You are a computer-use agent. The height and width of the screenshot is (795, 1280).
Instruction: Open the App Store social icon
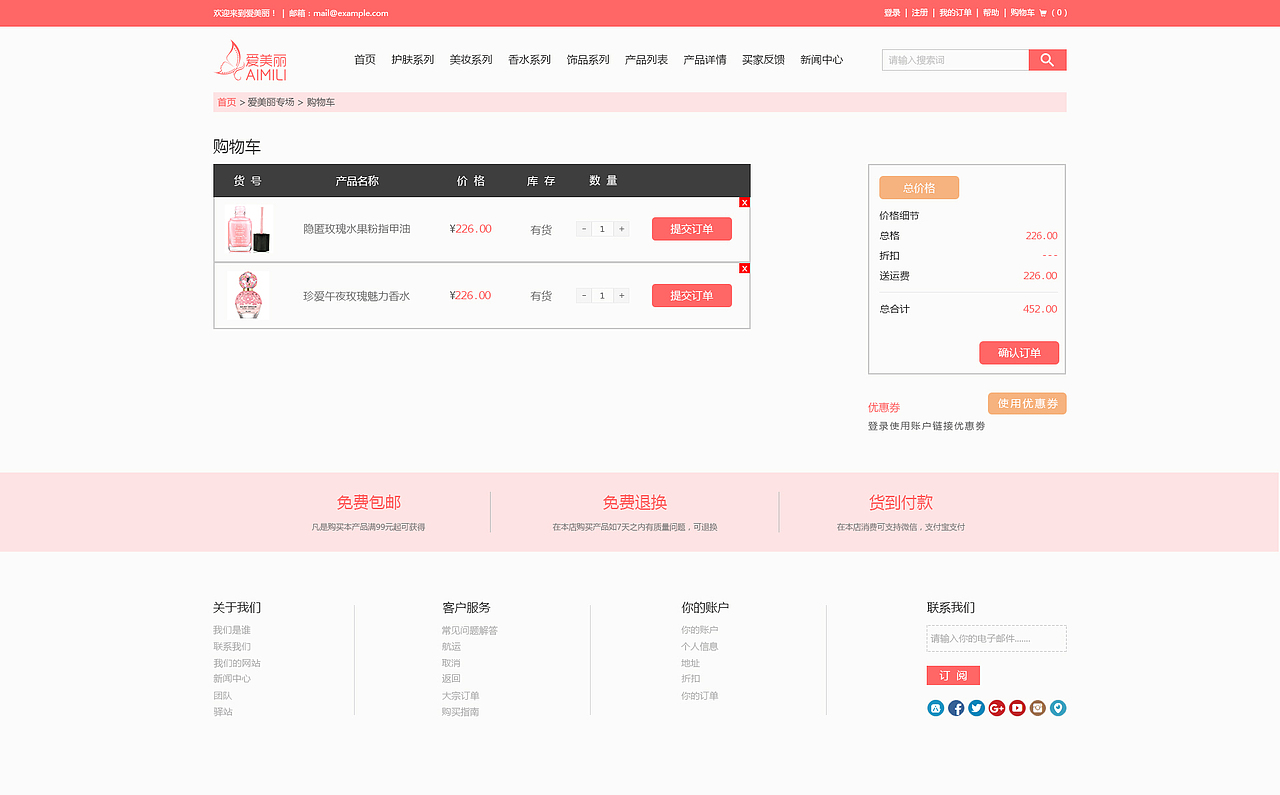936,708
